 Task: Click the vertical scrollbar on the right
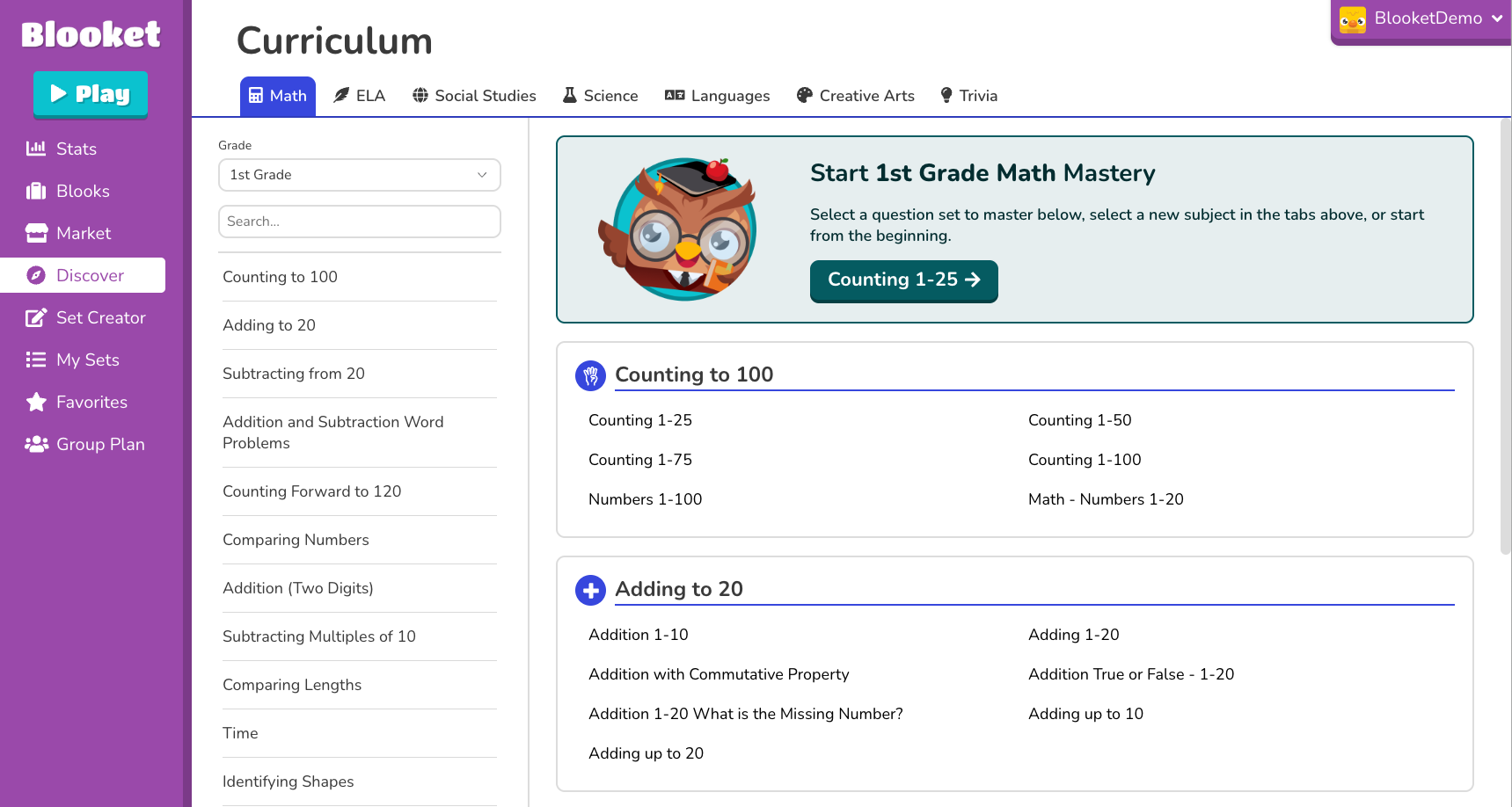click(1505, 334)
